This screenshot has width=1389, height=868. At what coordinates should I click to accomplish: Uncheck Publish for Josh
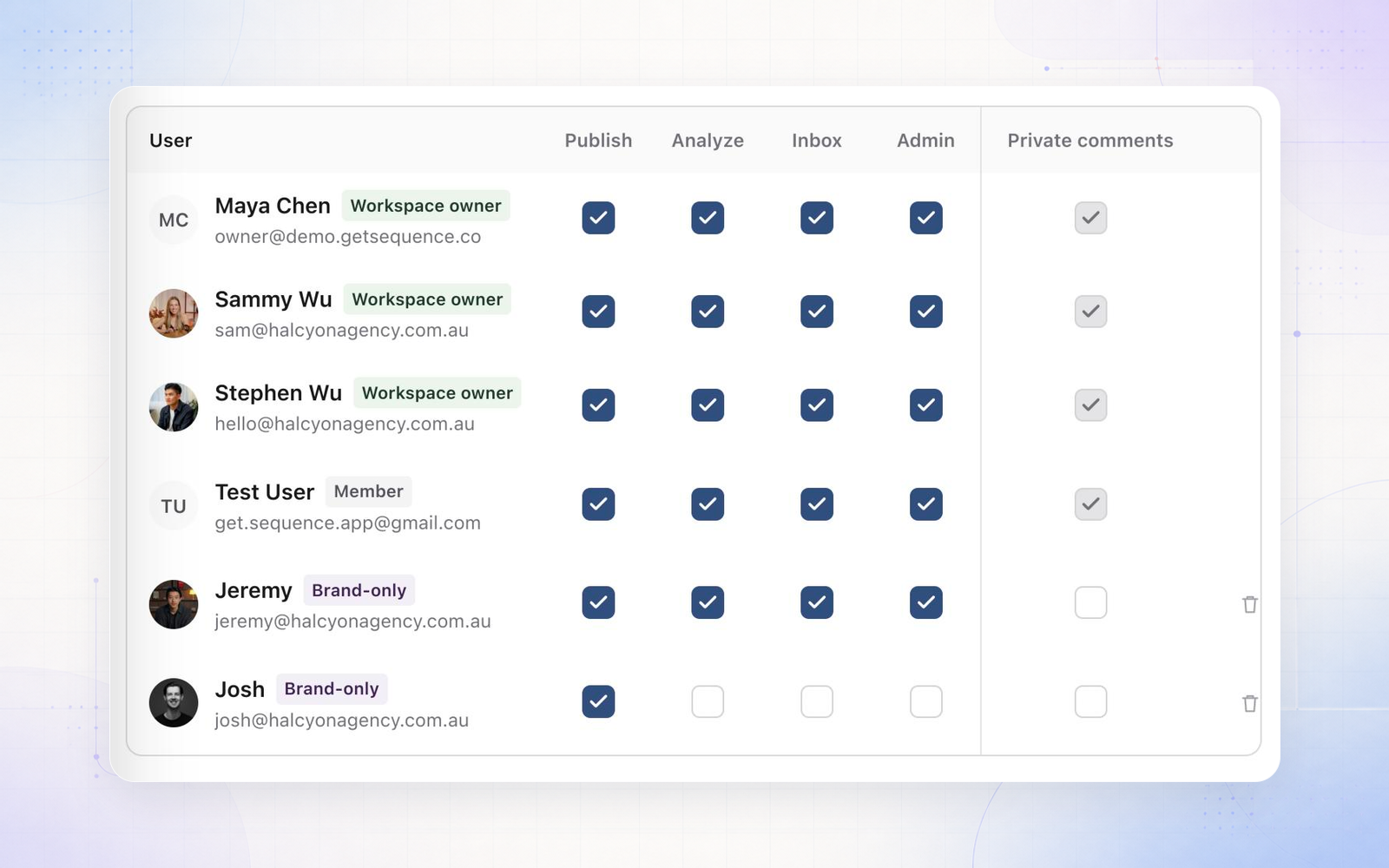(x=598, y=701)
